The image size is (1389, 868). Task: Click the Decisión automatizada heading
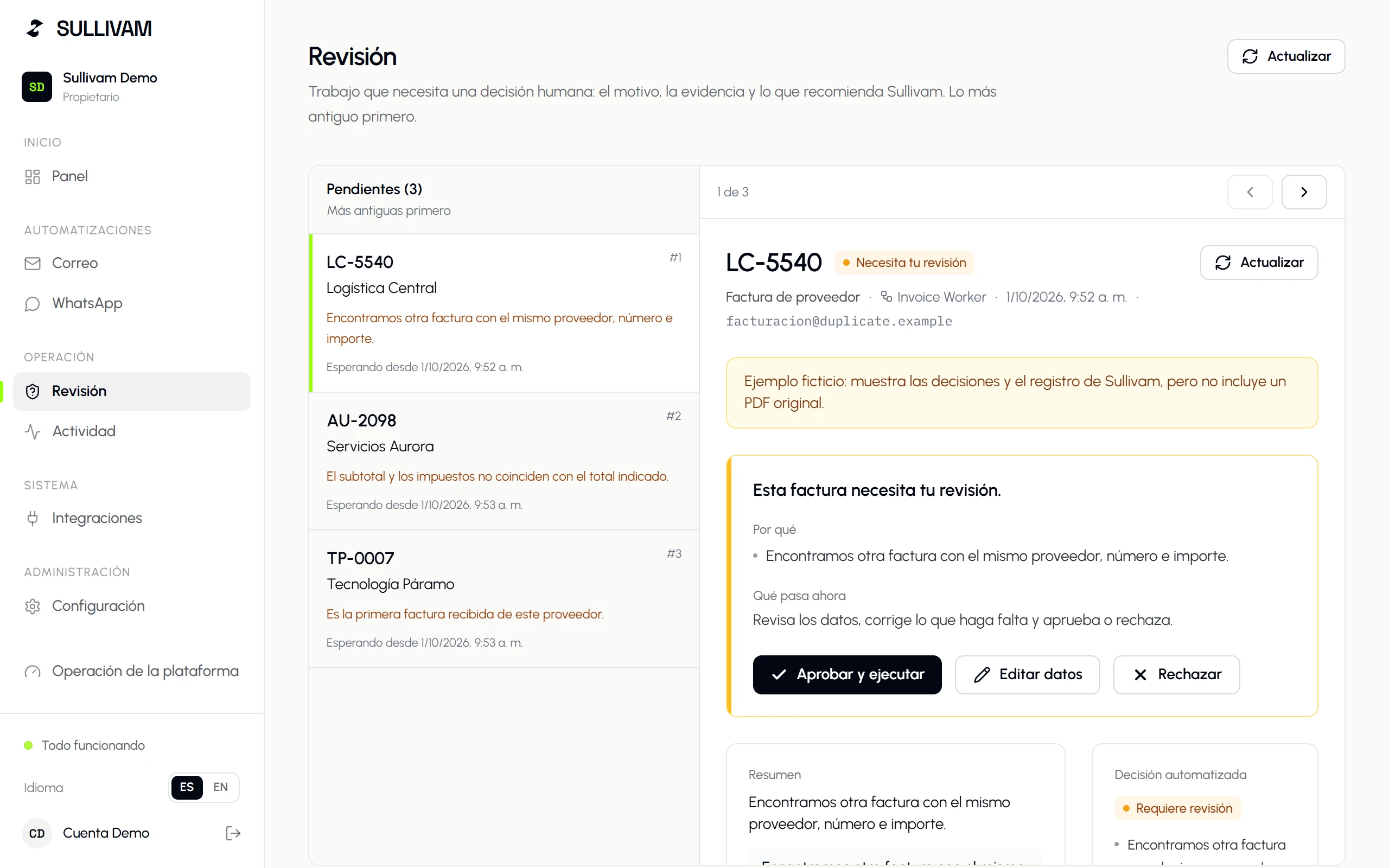click(x=1181, y=775)
